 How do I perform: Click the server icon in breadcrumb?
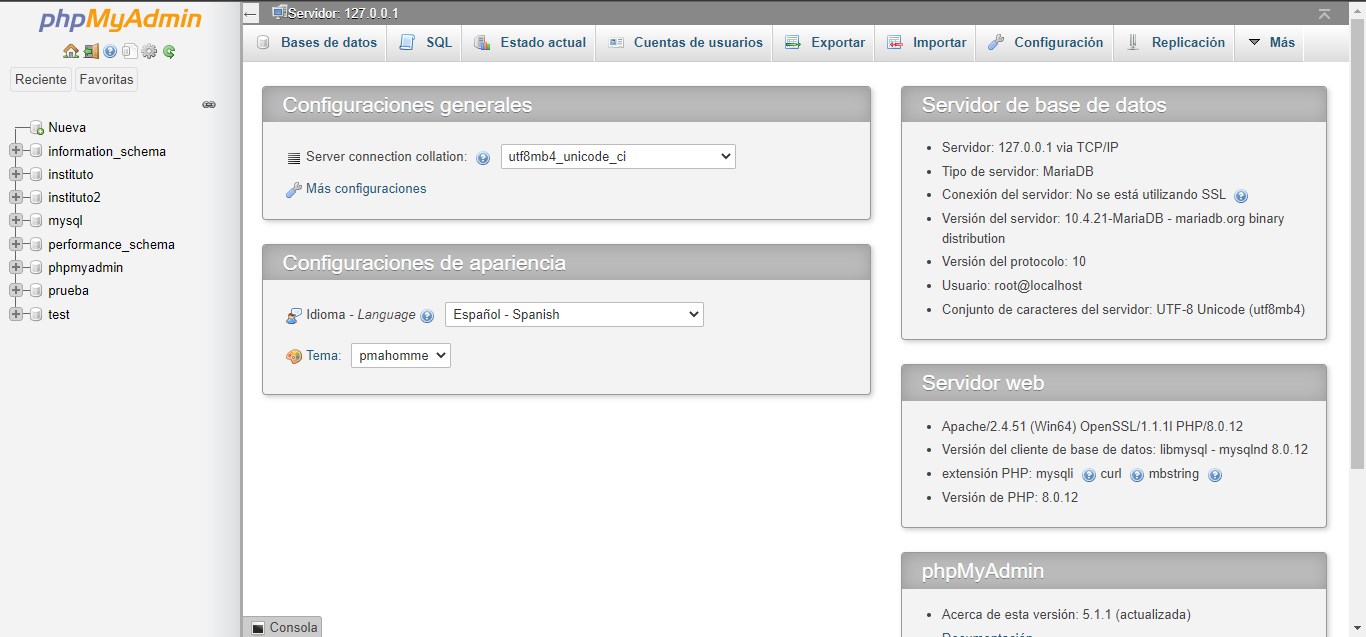click(279, 12)
